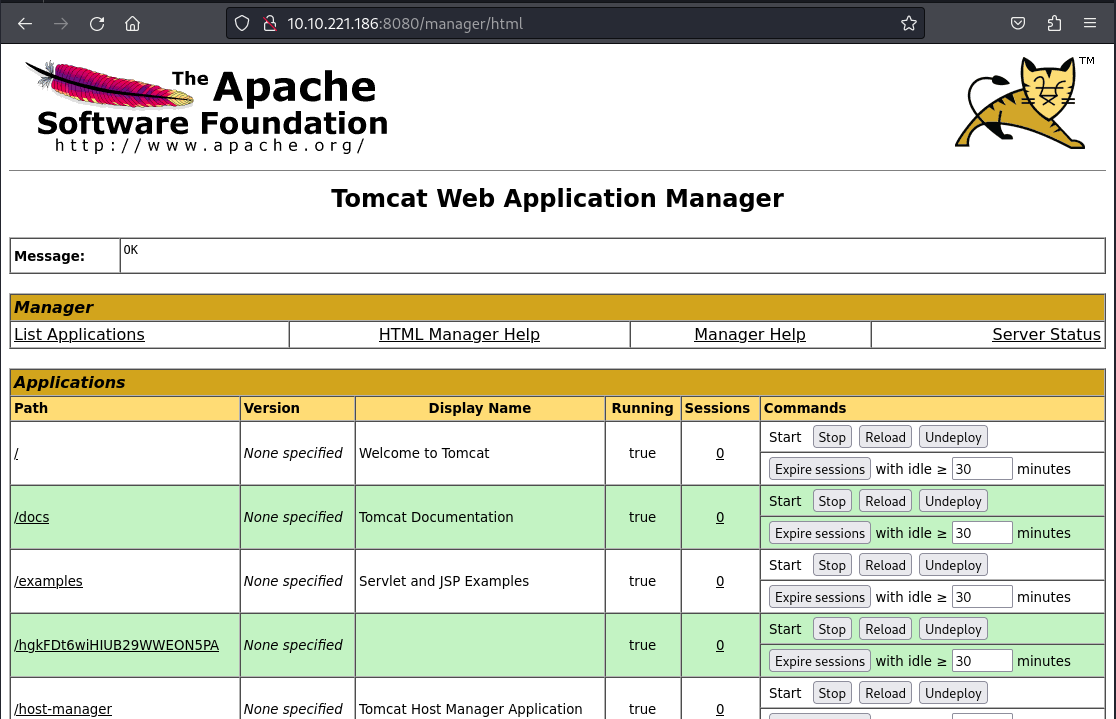Open Server Status link

tap(1046, 335)
